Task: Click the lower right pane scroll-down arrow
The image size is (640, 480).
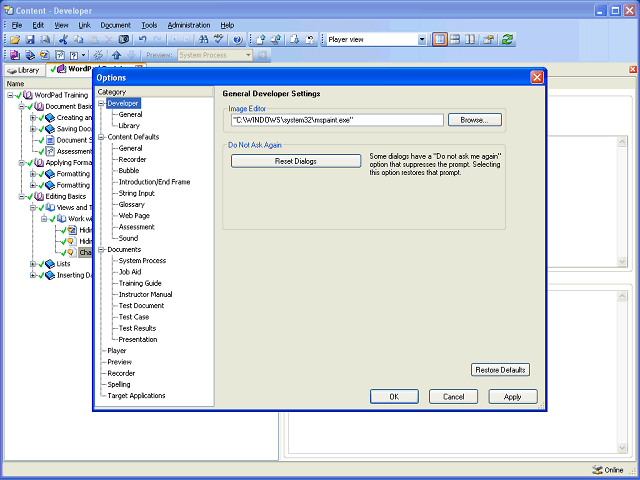Action: 622,448
